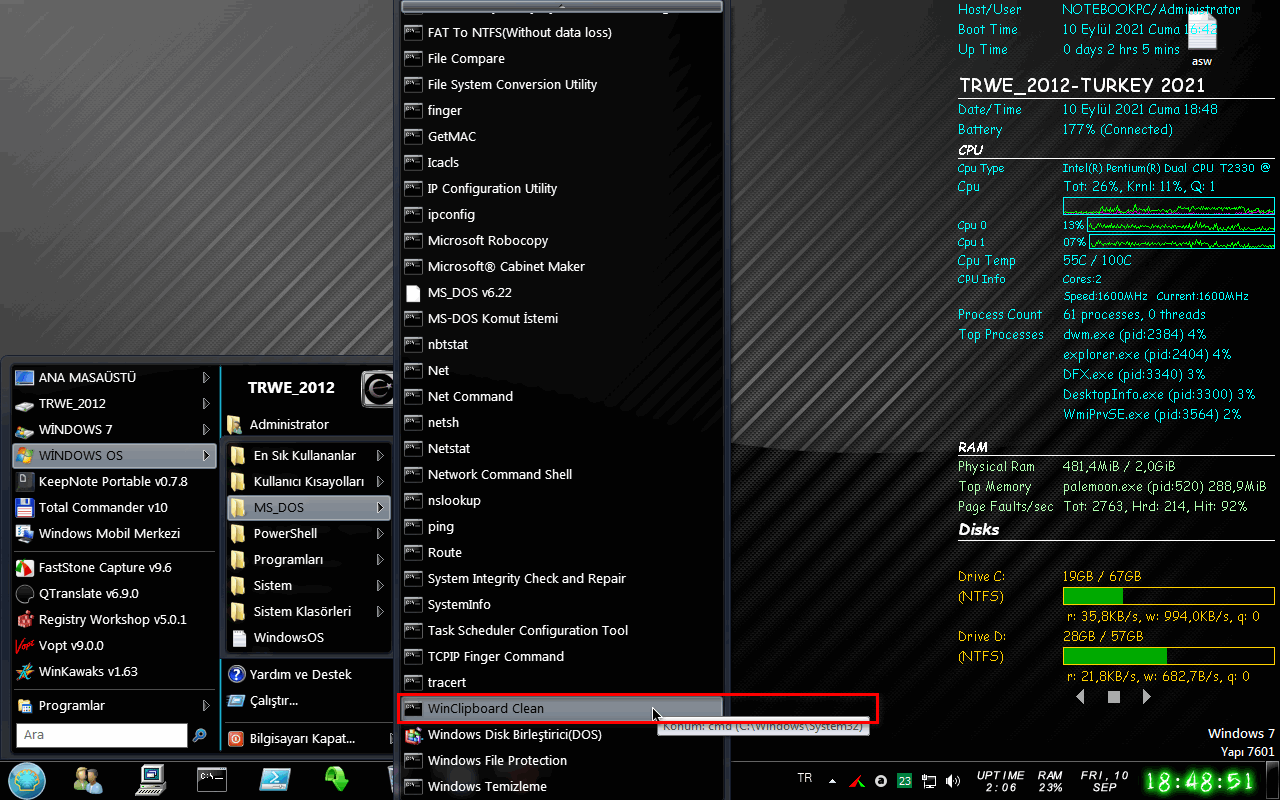1280x800 pixels.
Task: Launch Command Prompt from the taskbar
Action: (212, 778)
